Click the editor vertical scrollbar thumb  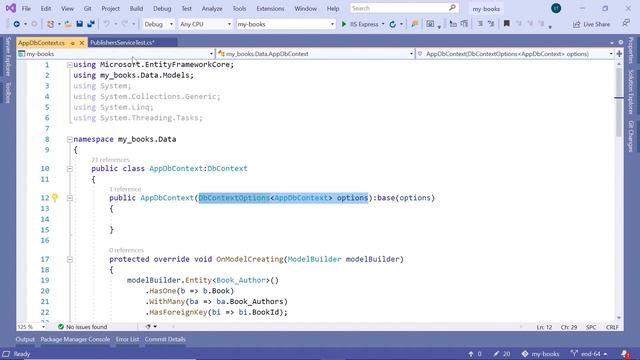[619, 102]
